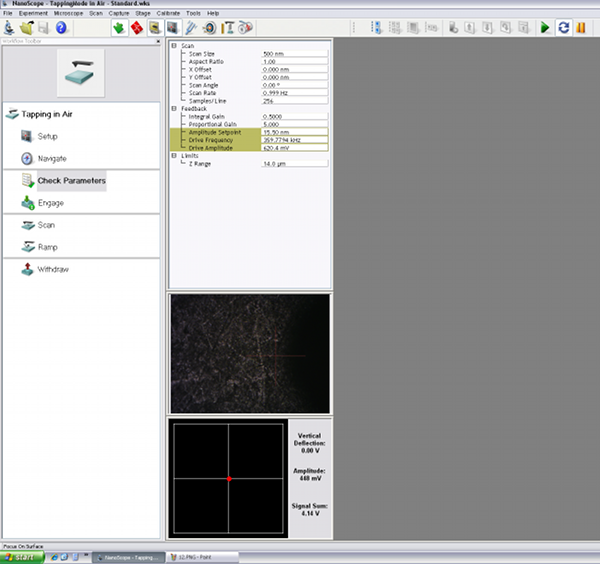Click the Windows Start button

click(x=20, y=556)
